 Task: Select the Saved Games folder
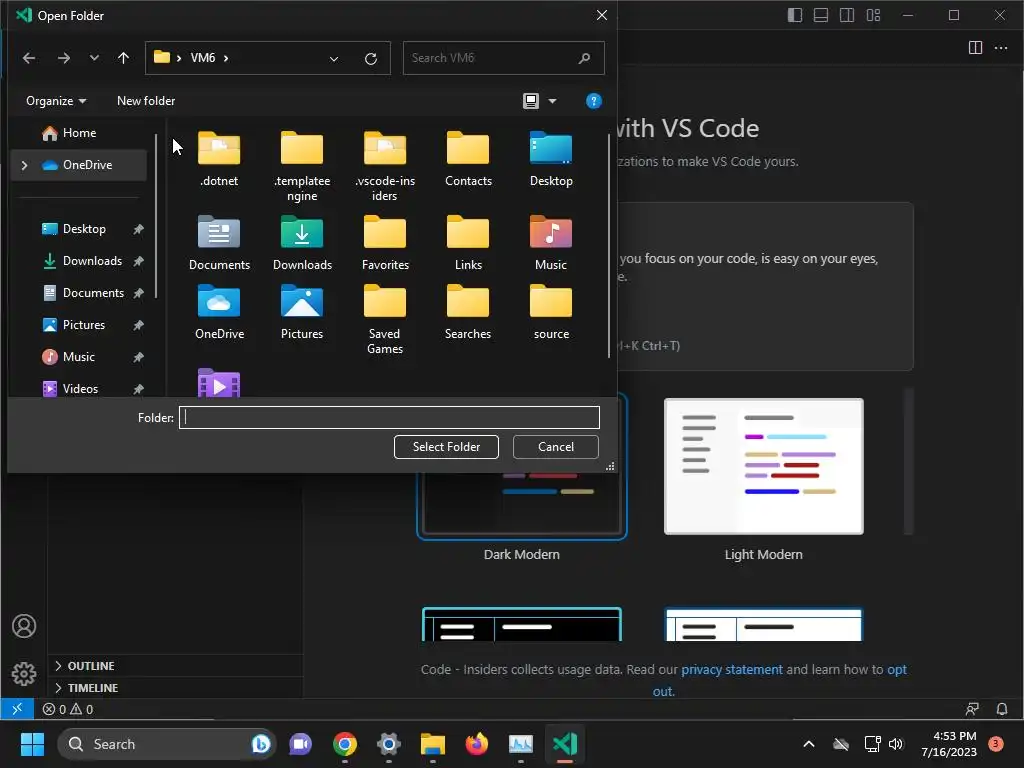[385, 319]
